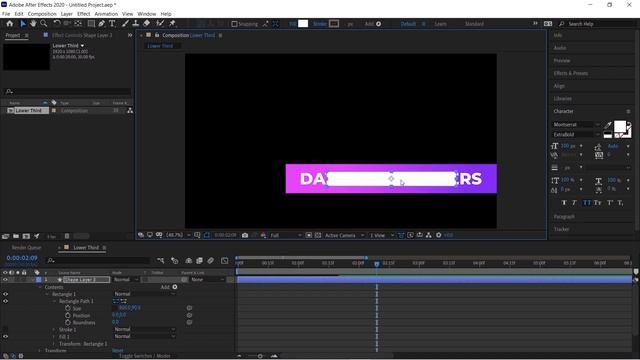The image size is (640, 360).
Task: Click the new composition icon in Project panel
Action: click(26, 236)
